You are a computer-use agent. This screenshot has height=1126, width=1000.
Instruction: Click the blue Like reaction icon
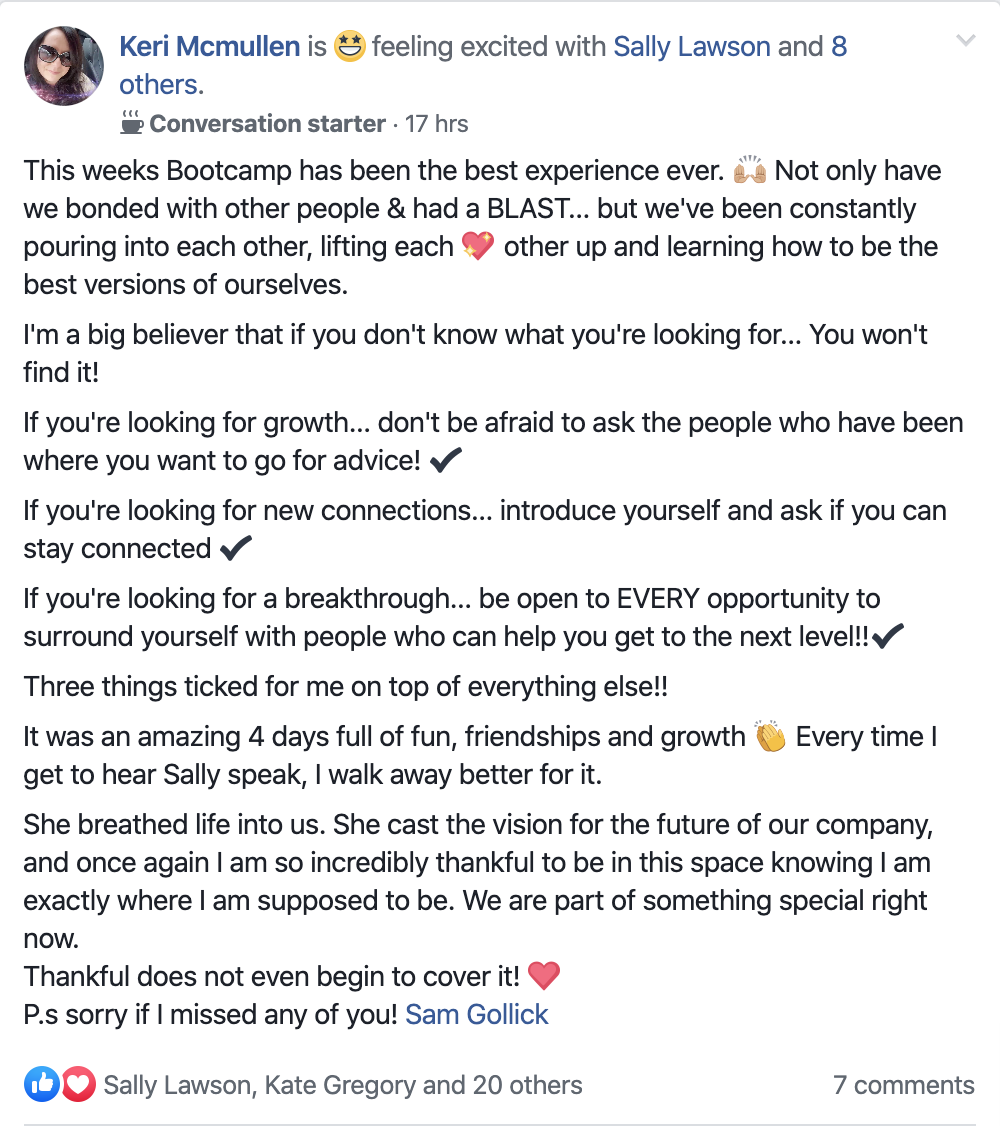[42, 1084]
